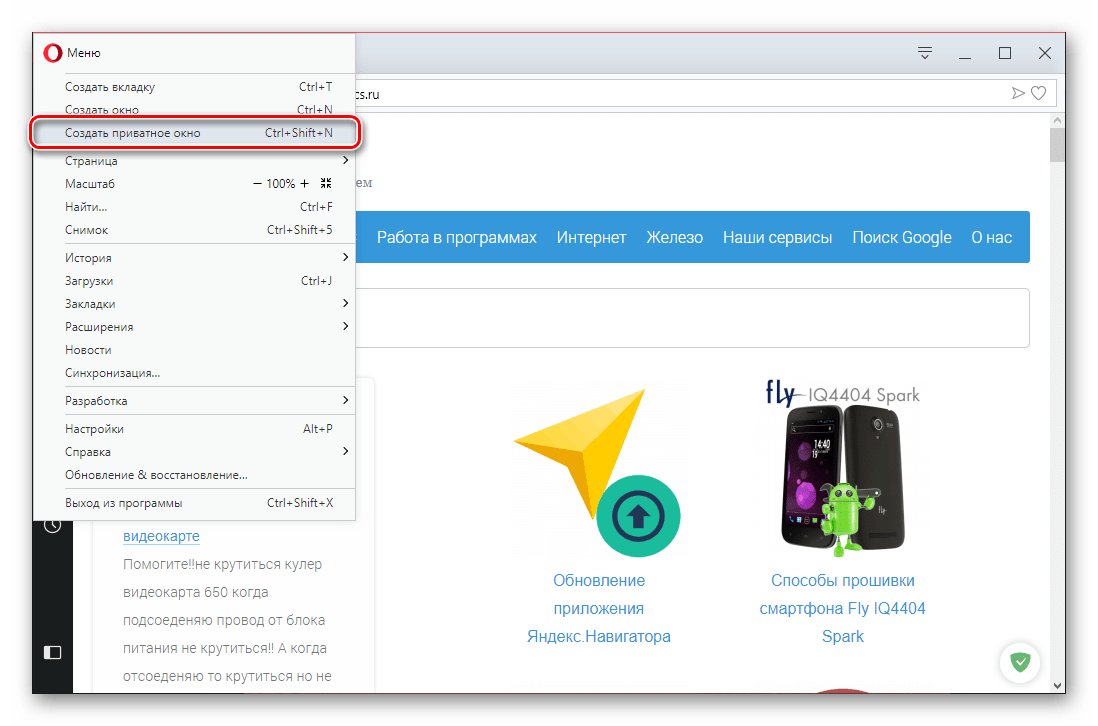Click the heart bookmark icon in address bar
Image resolution: width=1098 pixels, height=726 pixels.
pos(1039,93)
